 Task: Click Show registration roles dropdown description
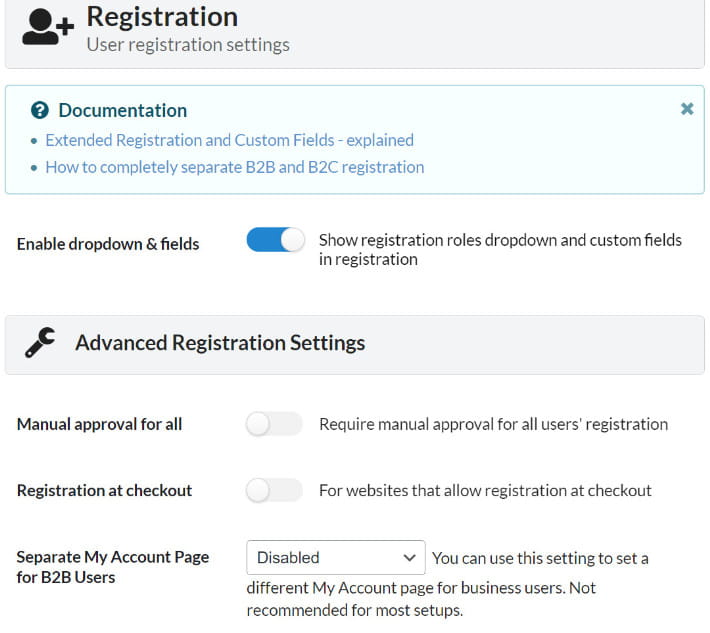click(x=500, y=249)
